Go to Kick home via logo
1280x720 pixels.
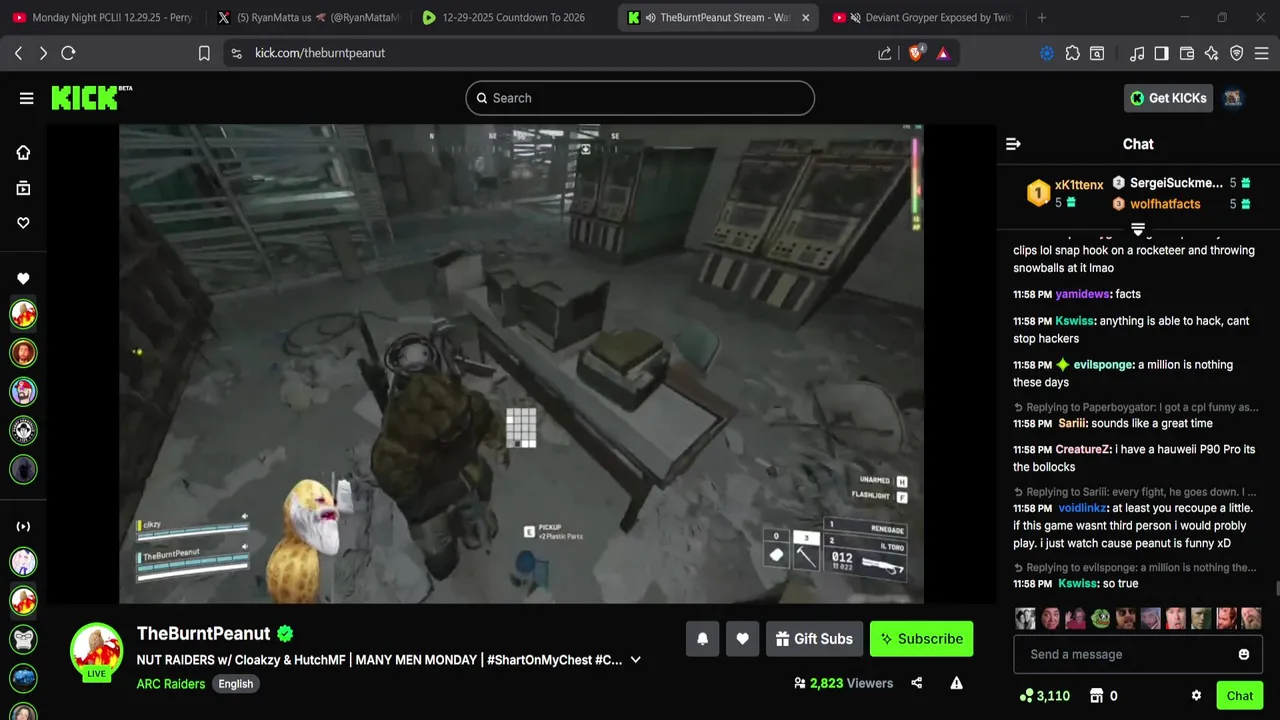click(91, 97)
